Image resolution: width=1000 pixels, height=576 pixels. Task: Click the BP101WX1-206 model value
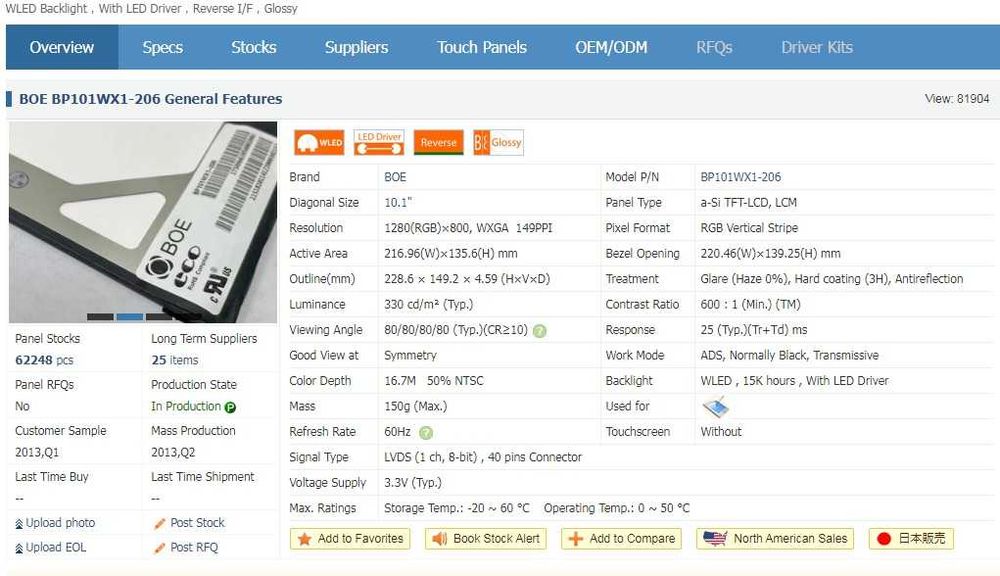tap(740, 177)
